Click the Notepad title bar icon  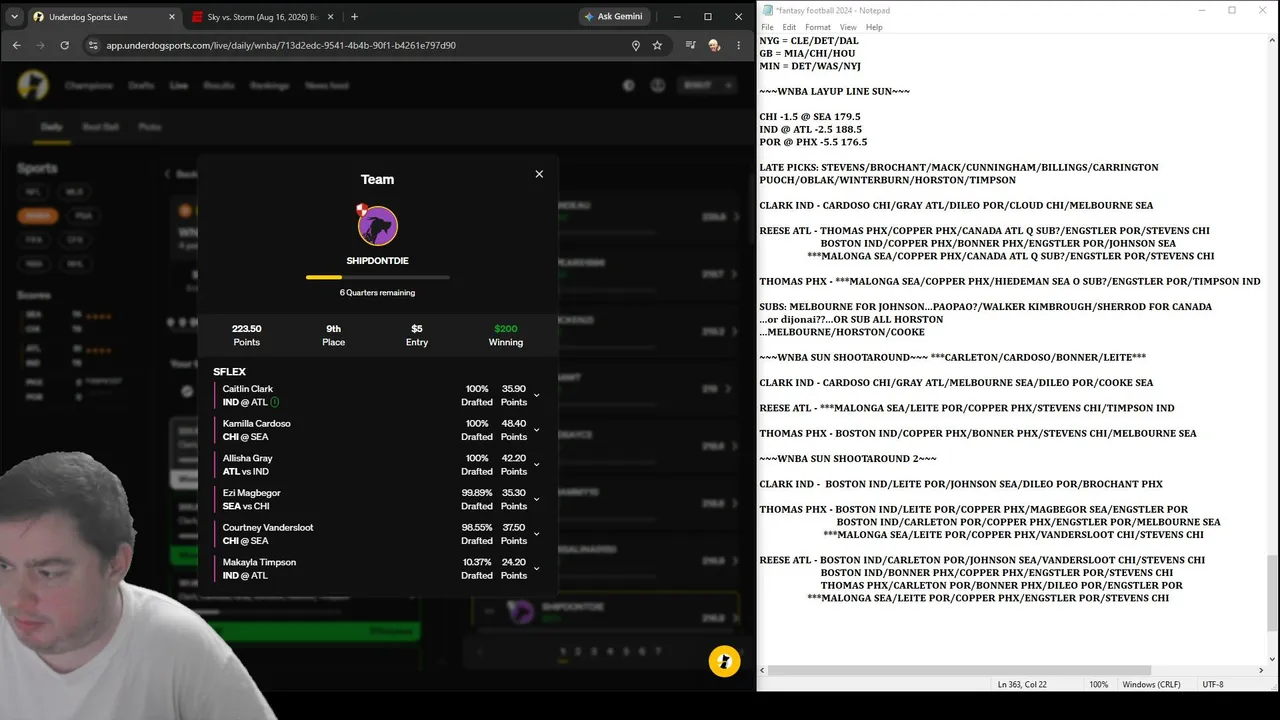[767, 10]
